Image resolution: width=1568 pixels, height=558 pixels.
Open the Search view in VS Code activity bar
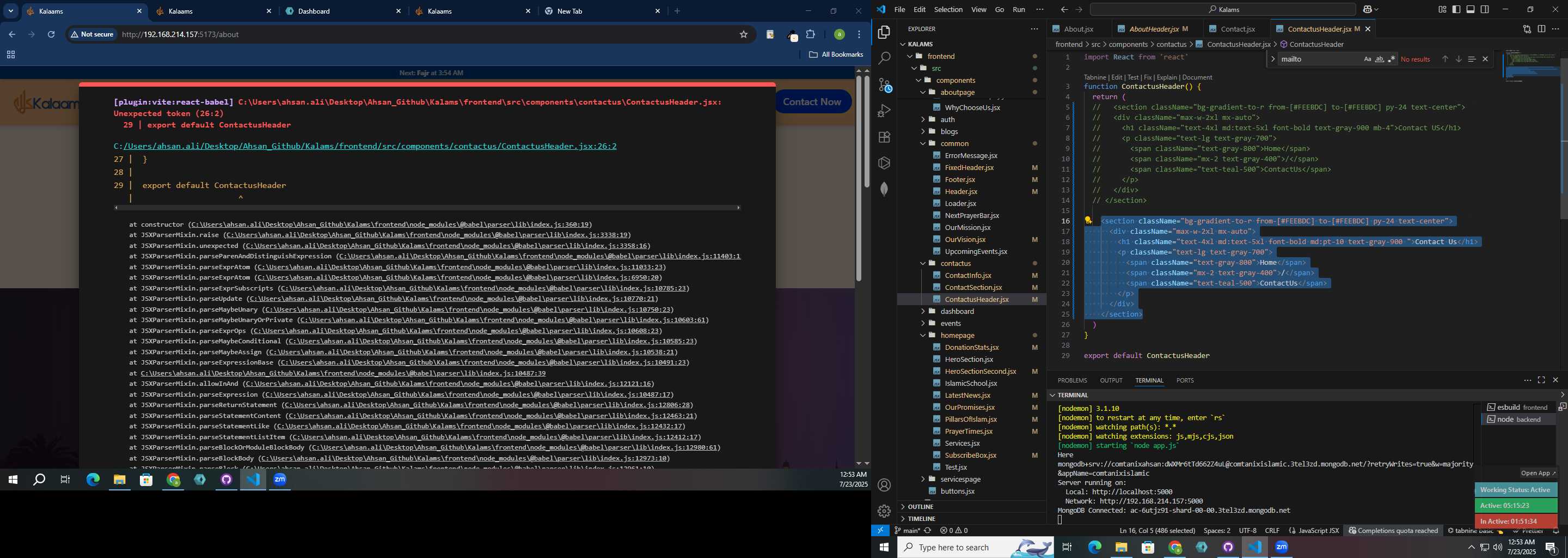pos(884,58)
